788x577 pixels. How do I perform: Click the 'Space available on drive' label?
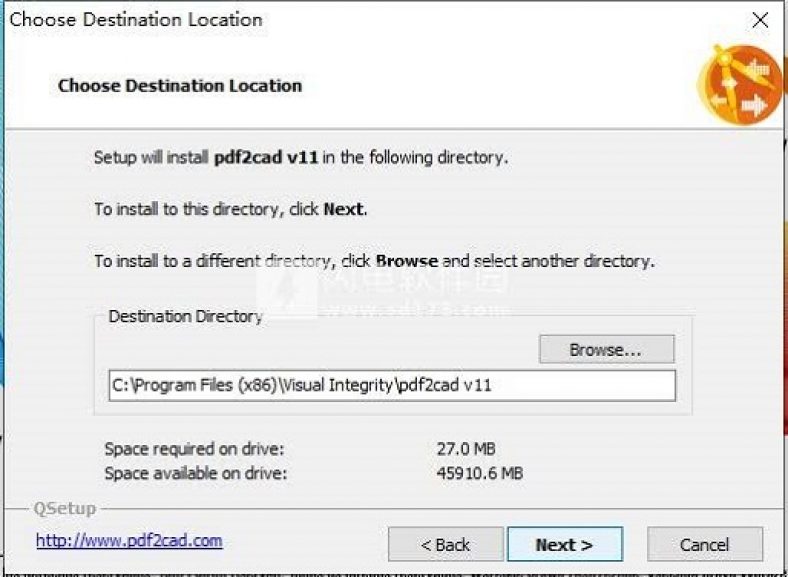(x=195, y=472)
